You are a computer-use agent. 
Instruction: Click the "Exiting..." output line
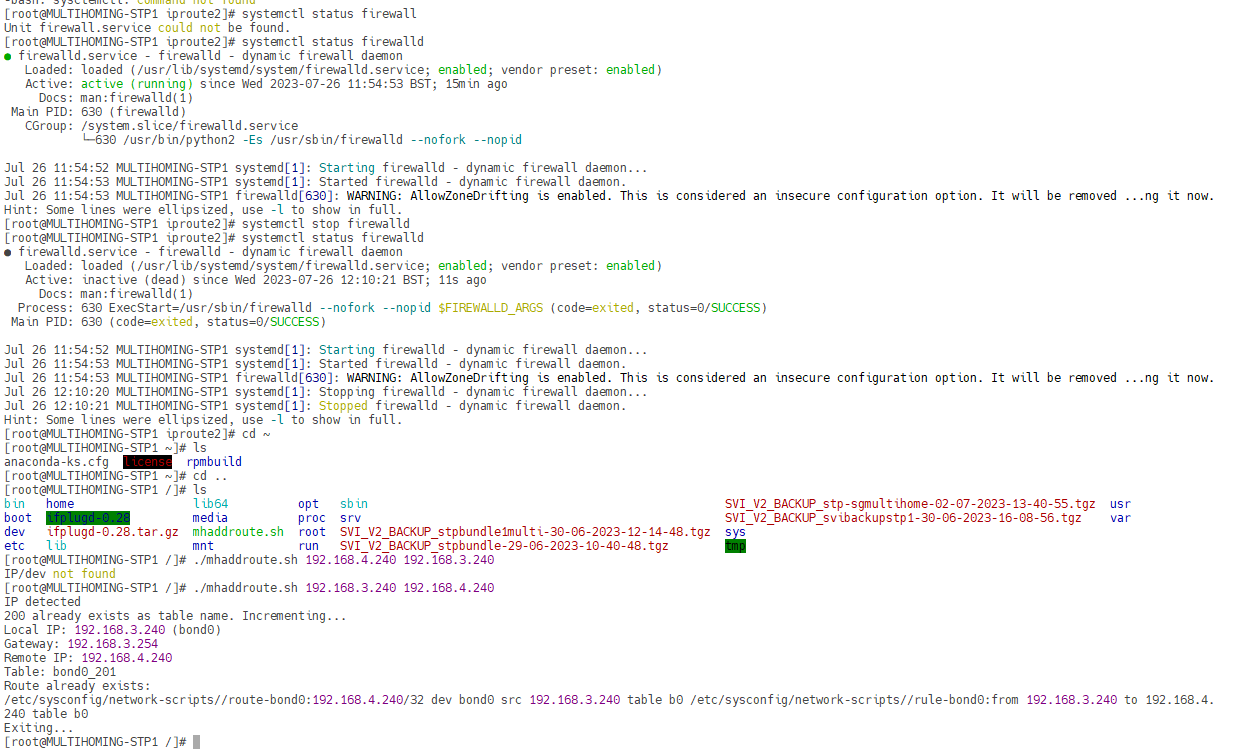click(39, 728)
